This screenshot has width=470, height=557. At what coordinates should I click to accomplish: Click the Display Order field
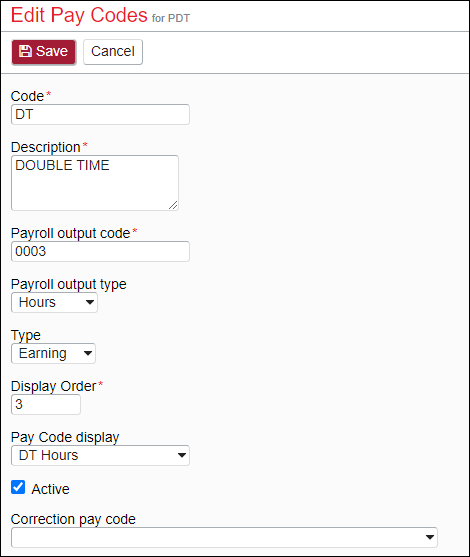46,404
